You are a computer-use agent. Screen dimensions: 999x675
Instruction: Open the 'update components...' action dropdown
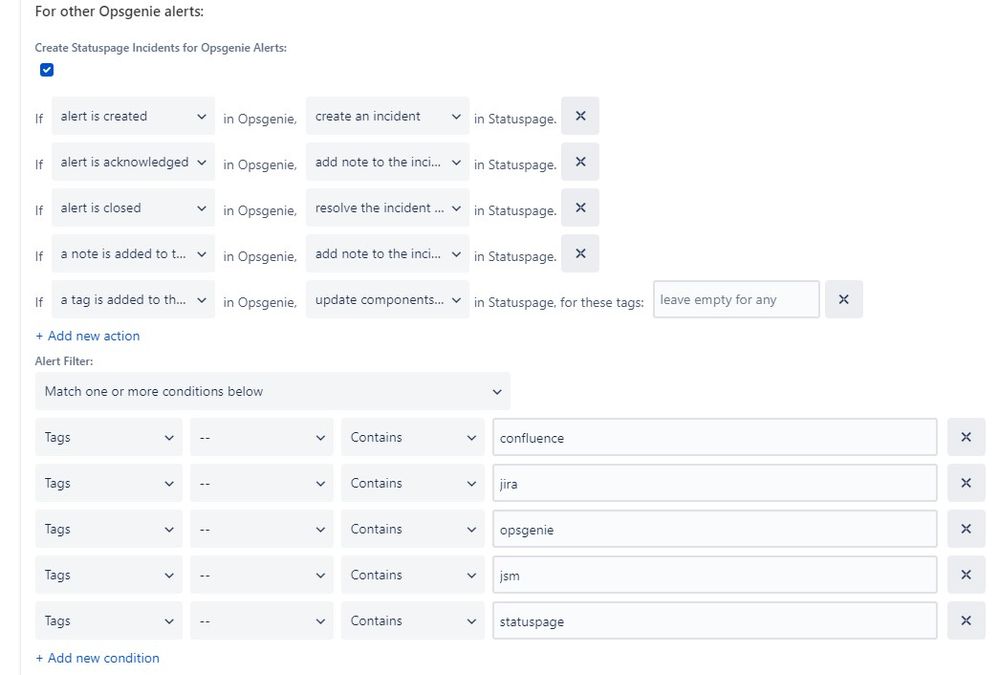[387, 300]
